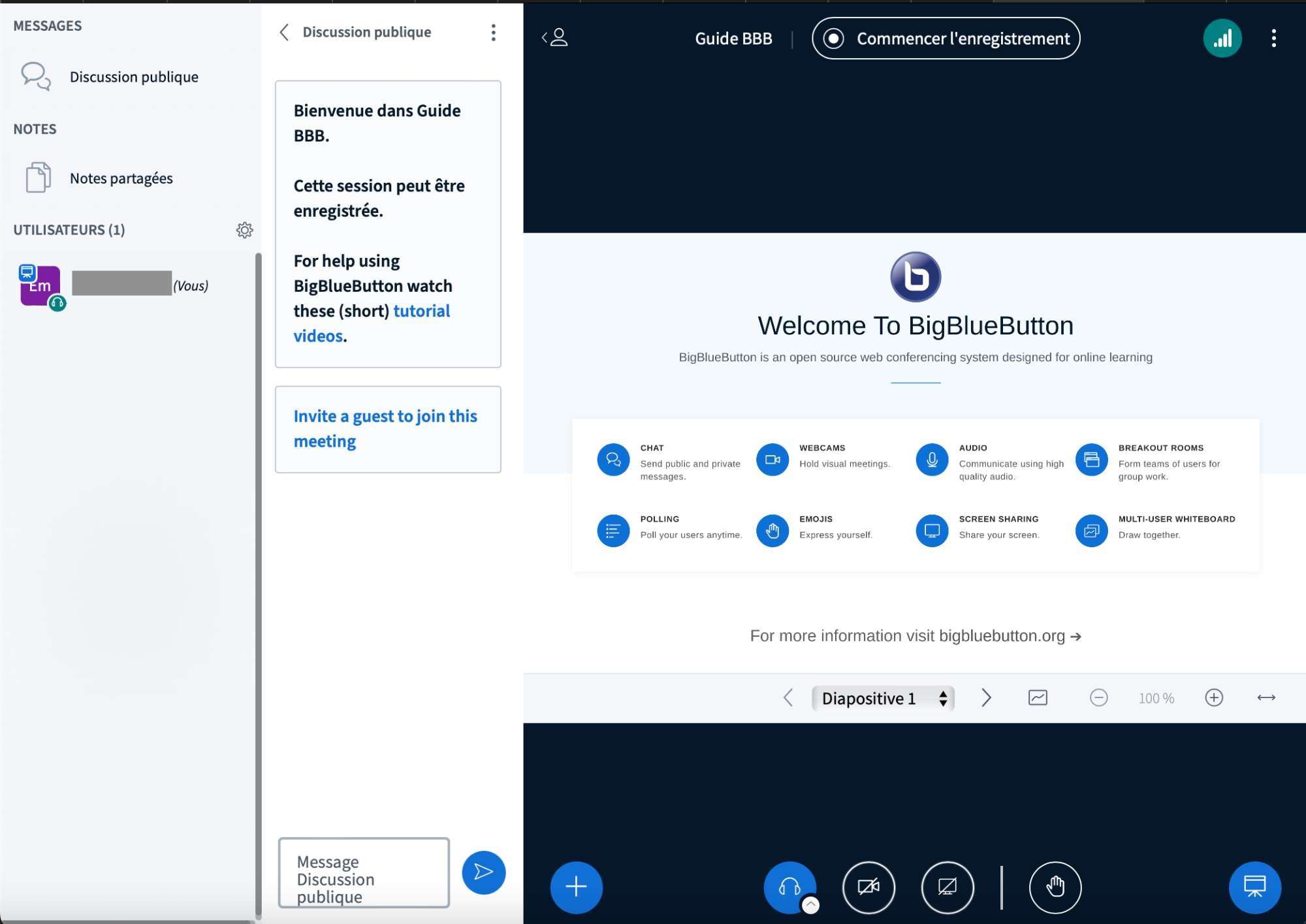Open the Diapositive 1 slide selector
The image size is (1306, 924).
[883, 698]
